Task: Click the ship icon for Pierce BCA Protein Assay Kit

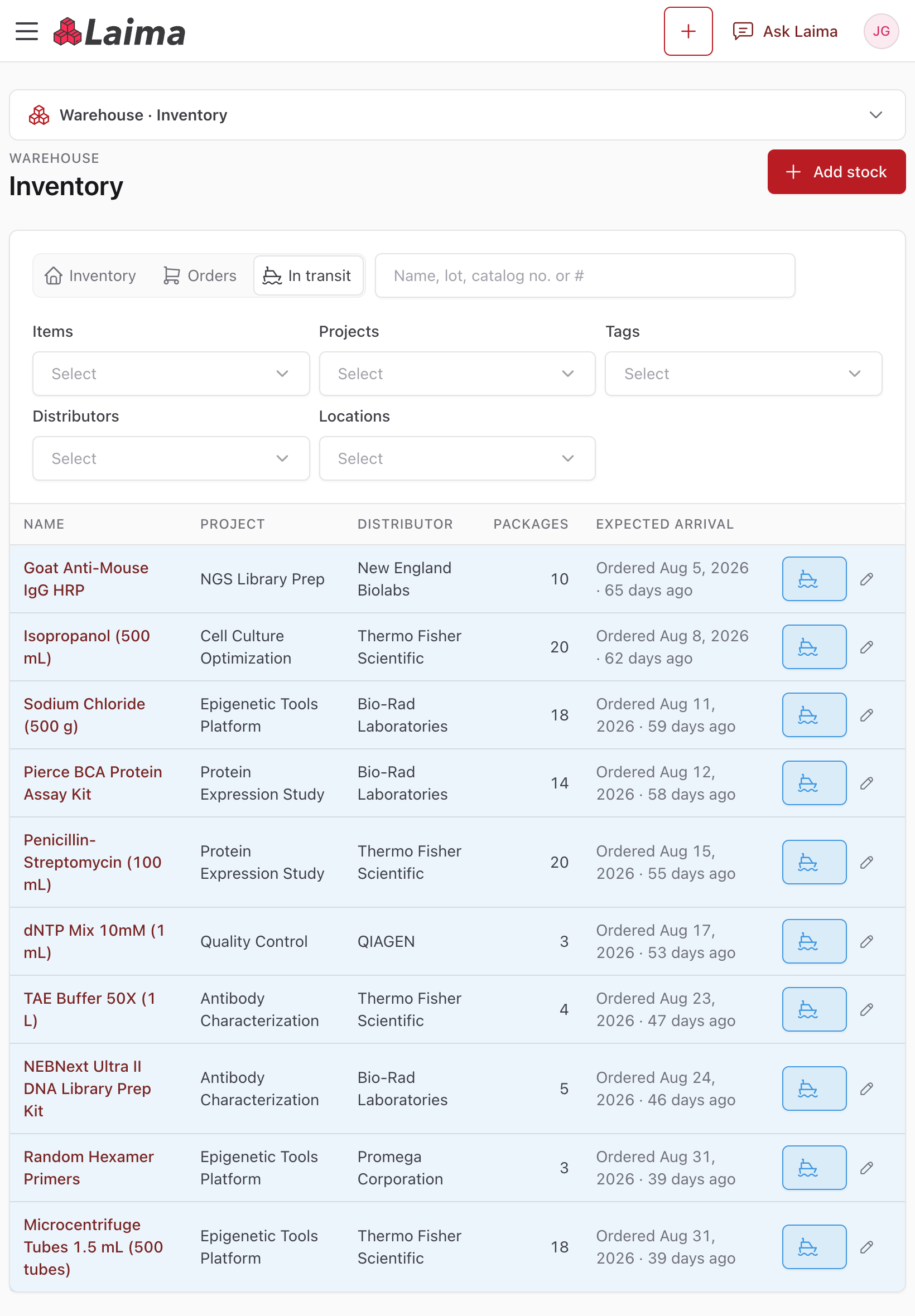Action: point(814,783)
